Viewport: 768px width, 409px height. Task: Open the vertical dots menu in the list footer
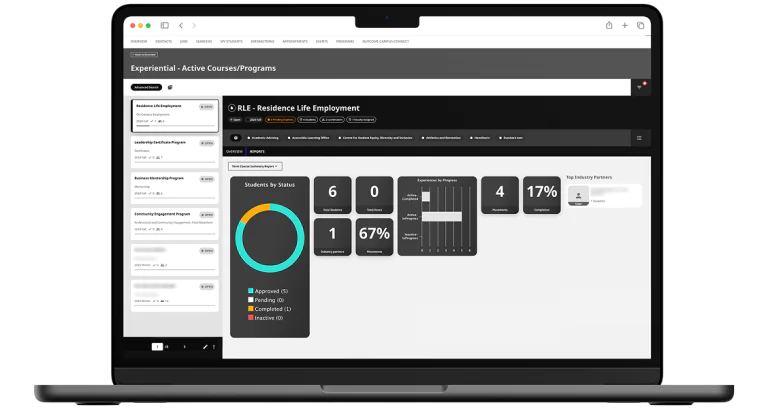[214, 347]
